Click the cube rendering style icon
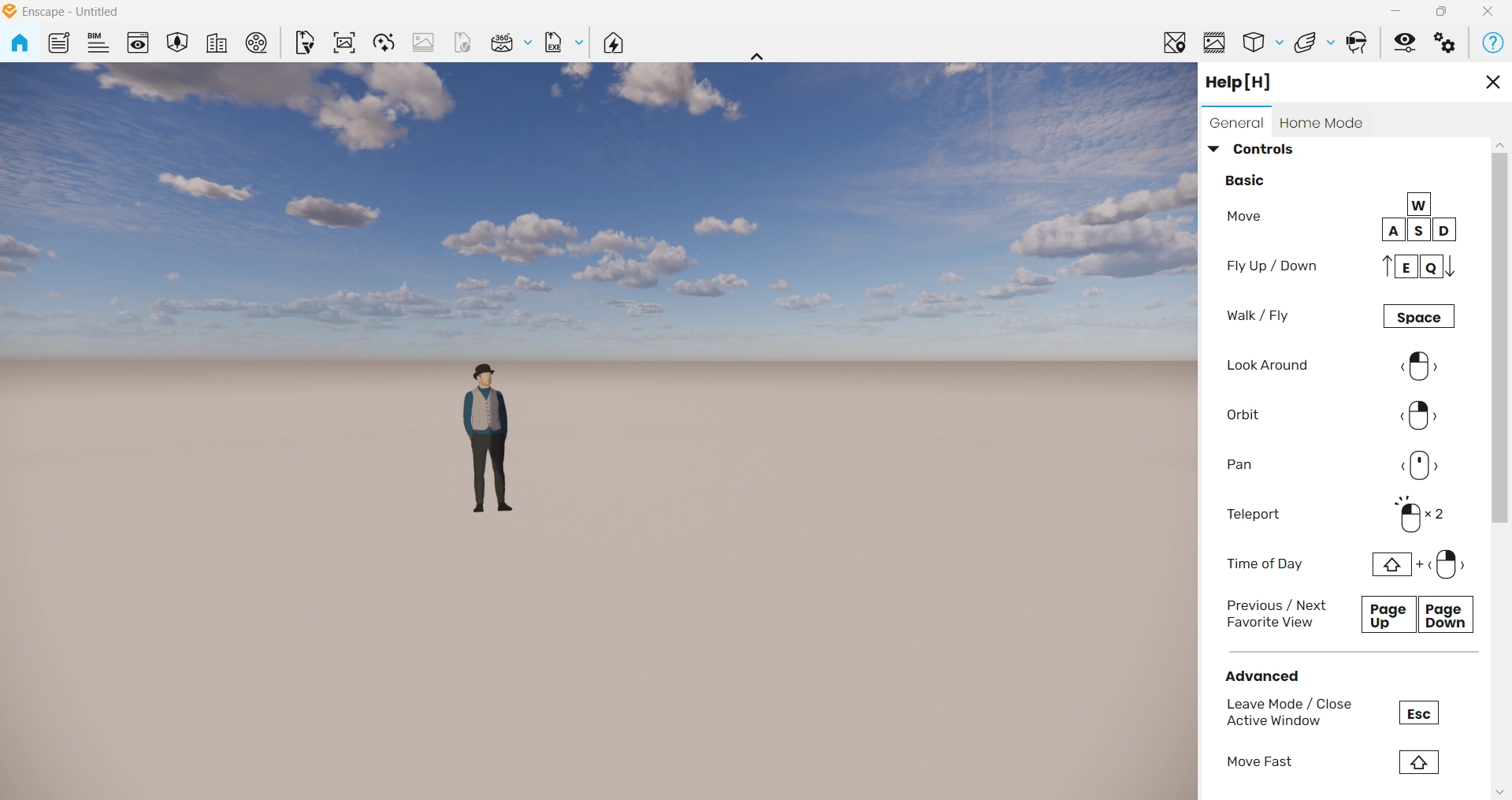 point(1254,43)
